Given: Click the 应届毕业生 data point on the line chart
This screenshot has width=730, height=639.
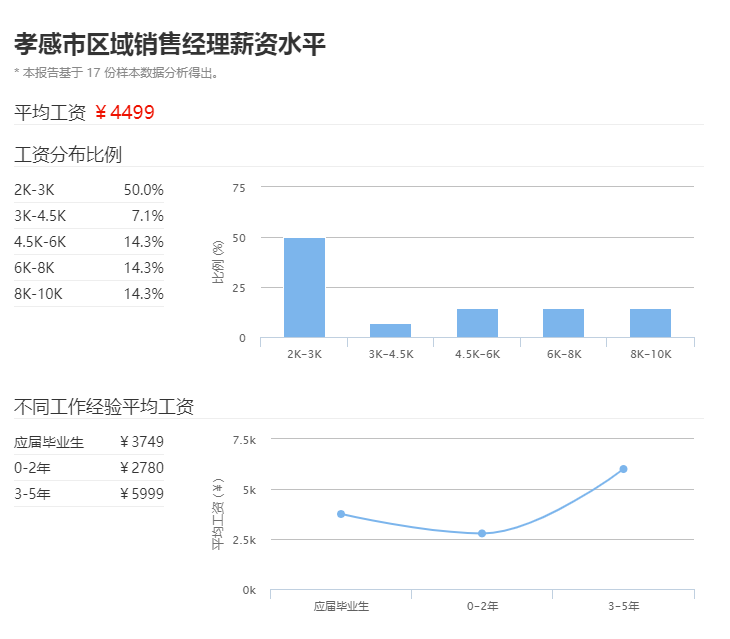Looking at the screenshot, I should tap(341, 514).
